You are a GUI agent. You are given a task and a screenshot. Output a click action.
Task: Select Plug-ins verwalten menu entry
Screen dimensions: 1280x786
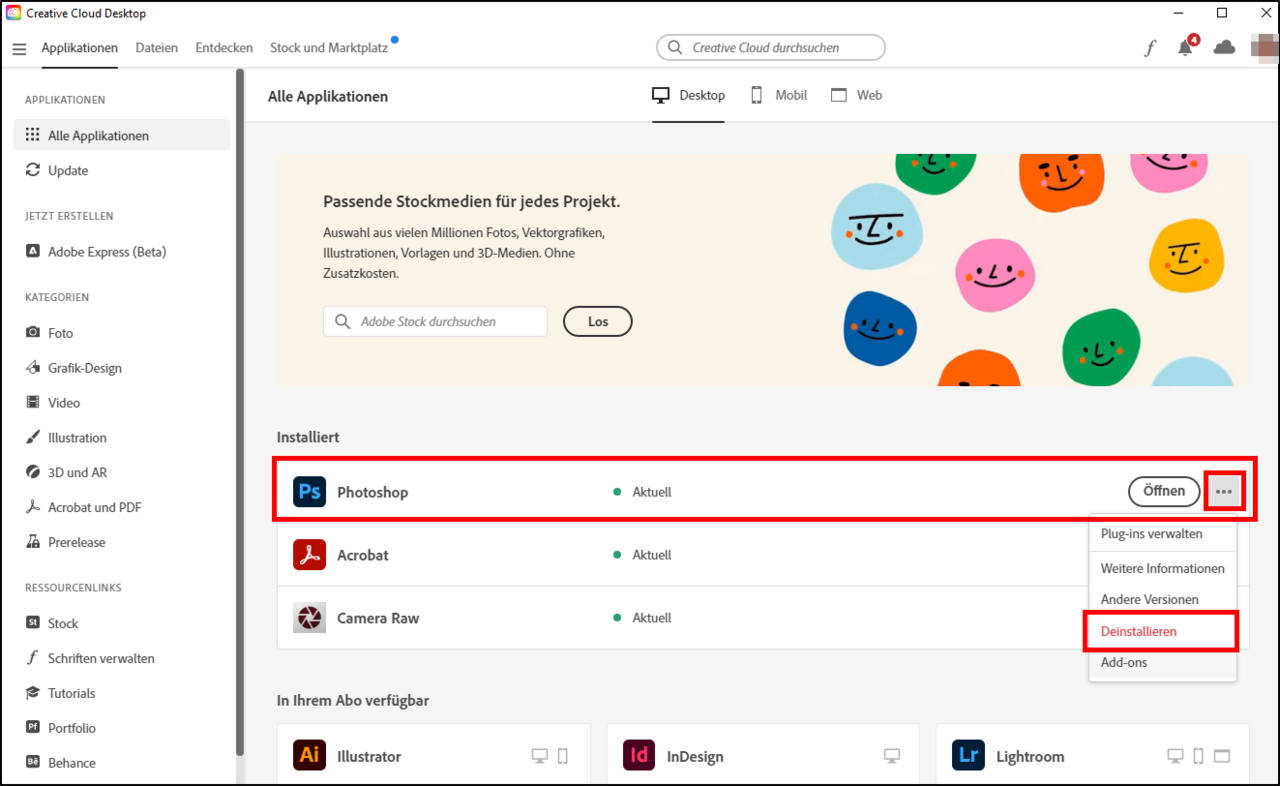1151,534
